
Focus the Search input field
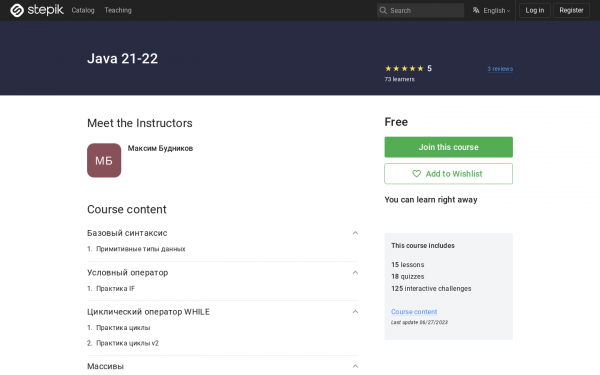(421, 10)
